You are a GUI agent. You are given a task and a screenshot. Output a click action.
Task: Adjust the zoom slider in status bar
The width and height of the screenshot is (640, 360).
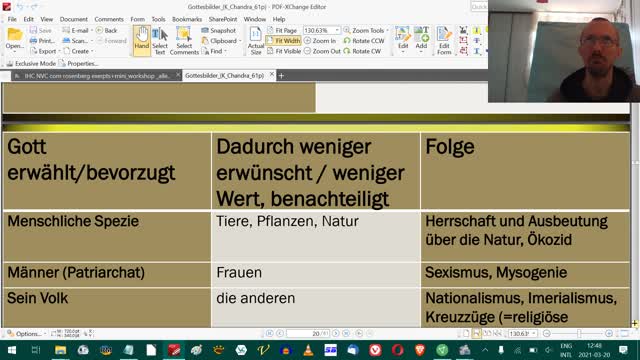point(578,333)
